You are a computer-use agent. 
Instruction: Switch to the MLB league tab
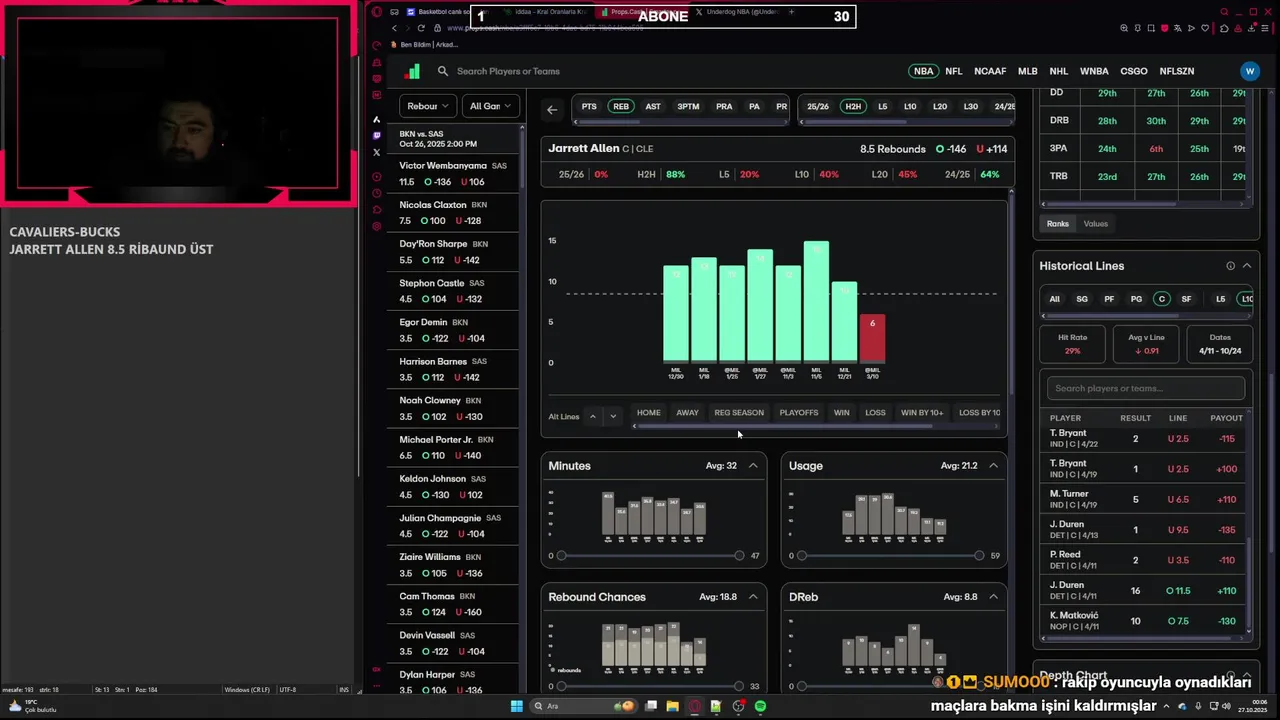[1027, 71]
